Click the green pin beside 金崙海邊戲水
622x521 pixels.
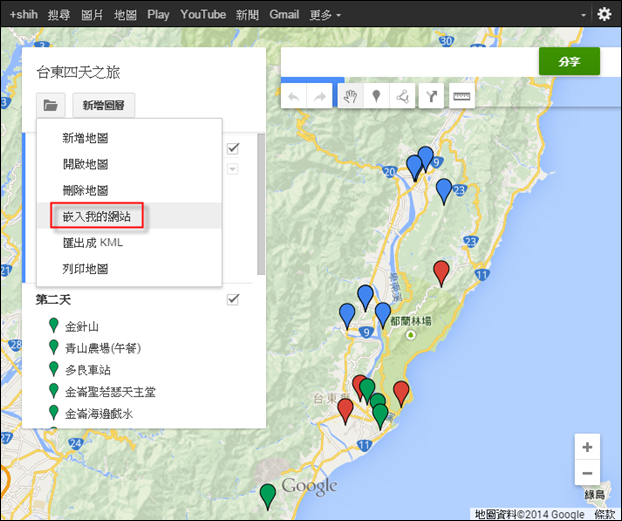(54, 412)
